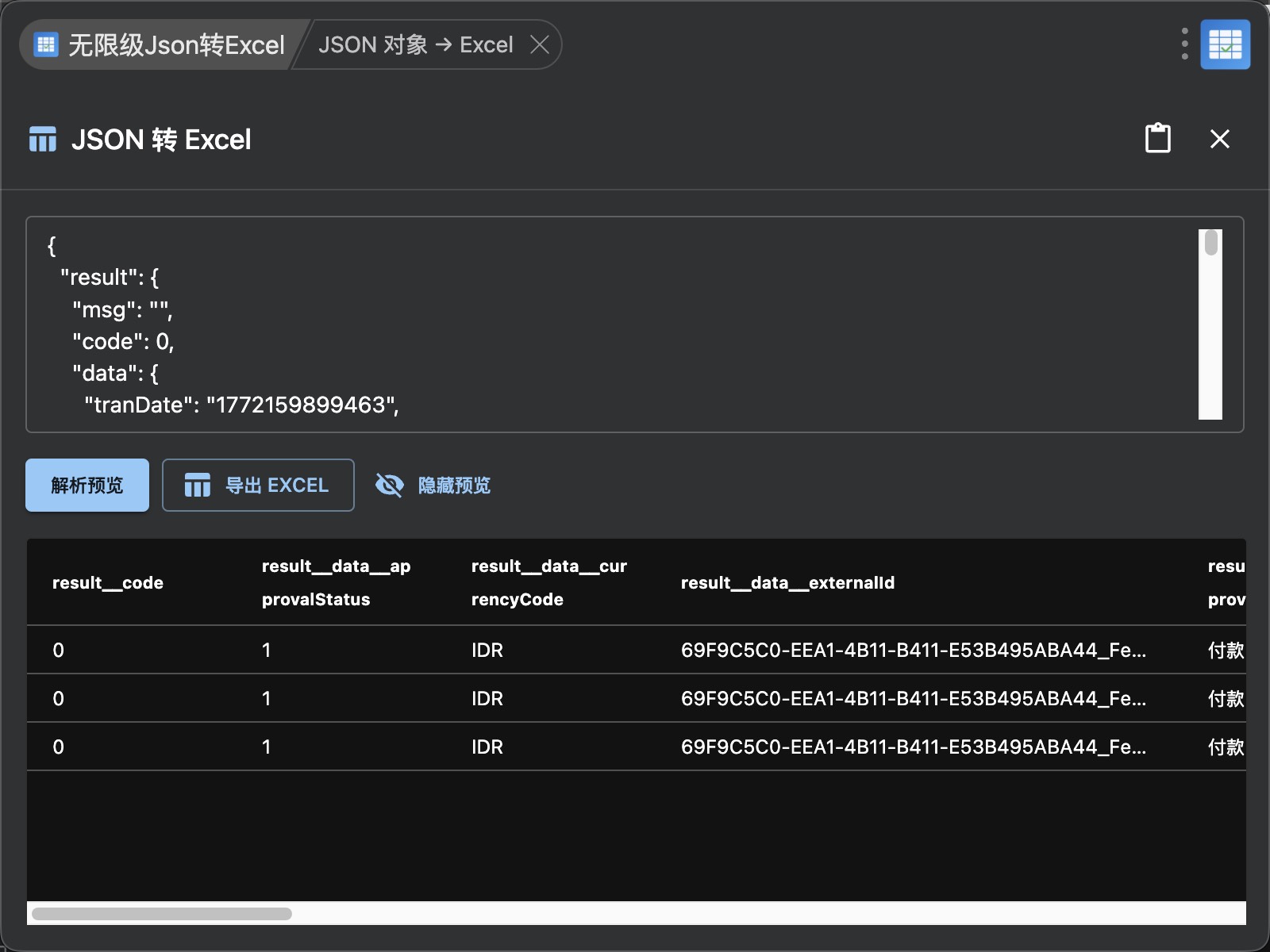Screen dimensions: 1270x952
Task: Click the crossed-eye hide preview icon
Action: coord(389,485)
